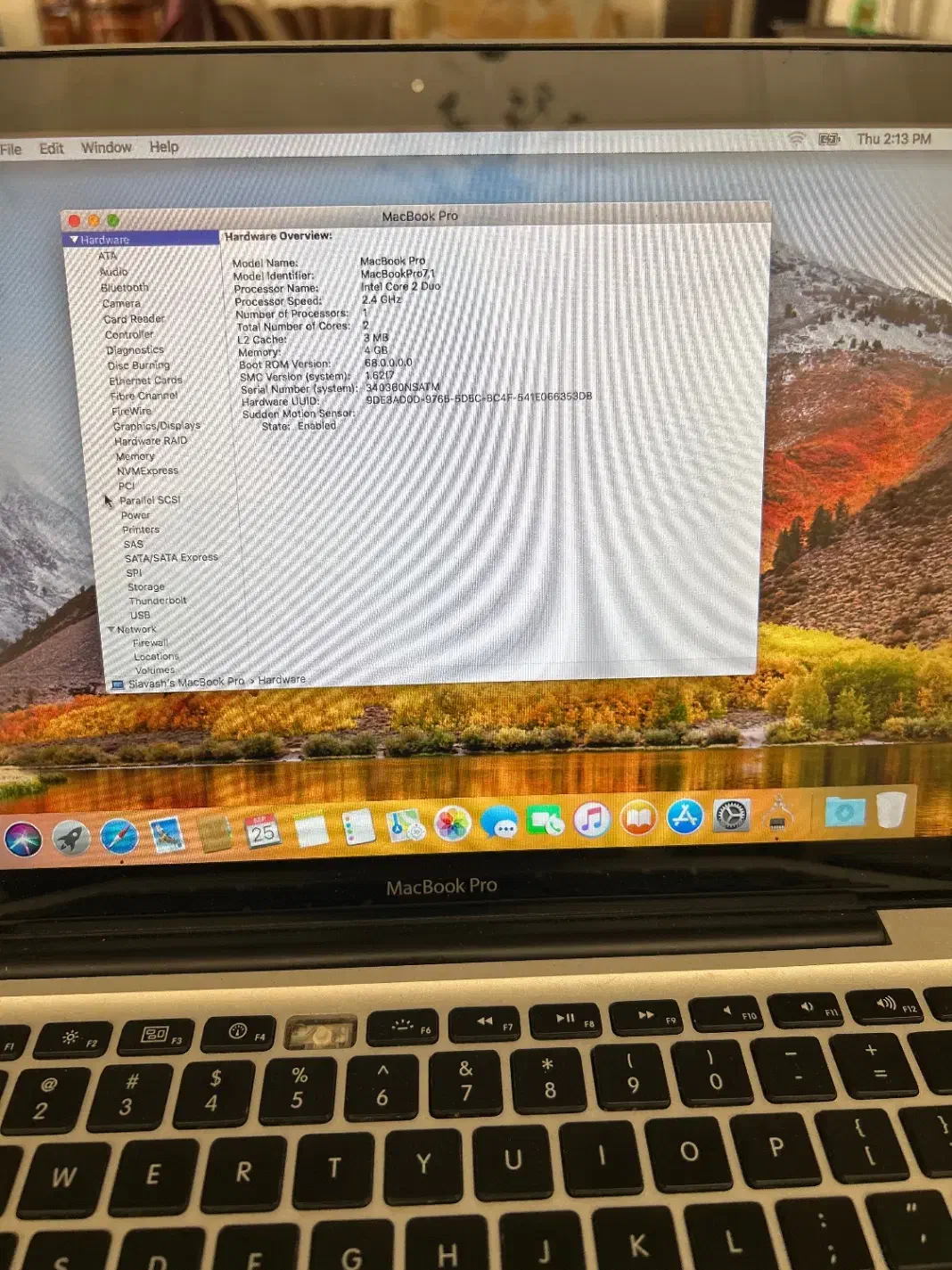Open App Store icon in Dock
Image resolution: width=952 pixels, height=1270 pixels.
(x=685, y=815)
